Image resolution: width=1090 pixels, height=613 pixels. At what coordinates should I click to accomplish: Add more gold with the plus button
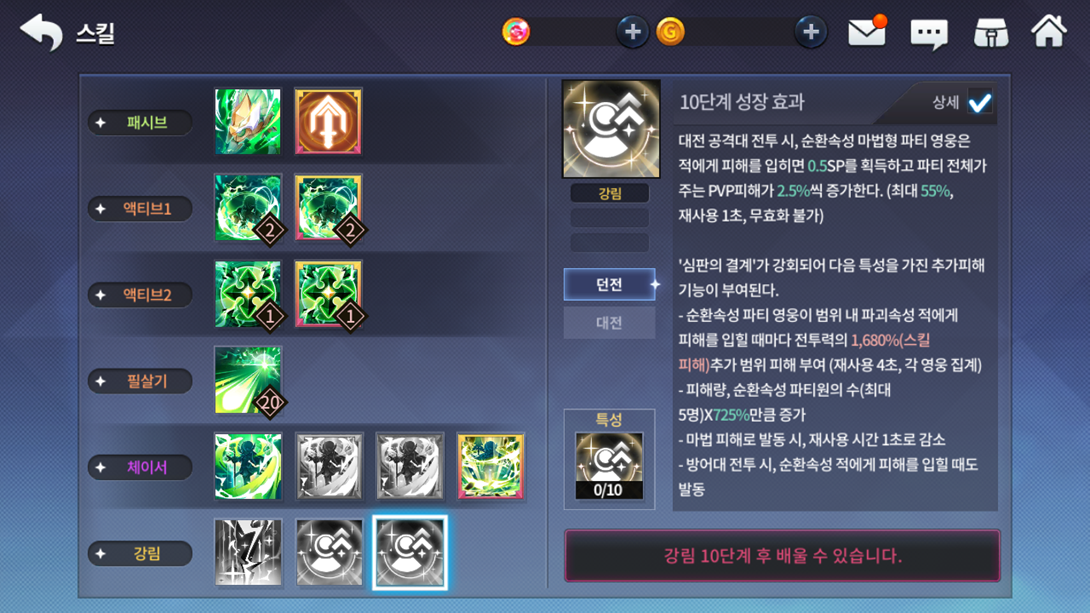pyautogui.click(x=811, y=32)
